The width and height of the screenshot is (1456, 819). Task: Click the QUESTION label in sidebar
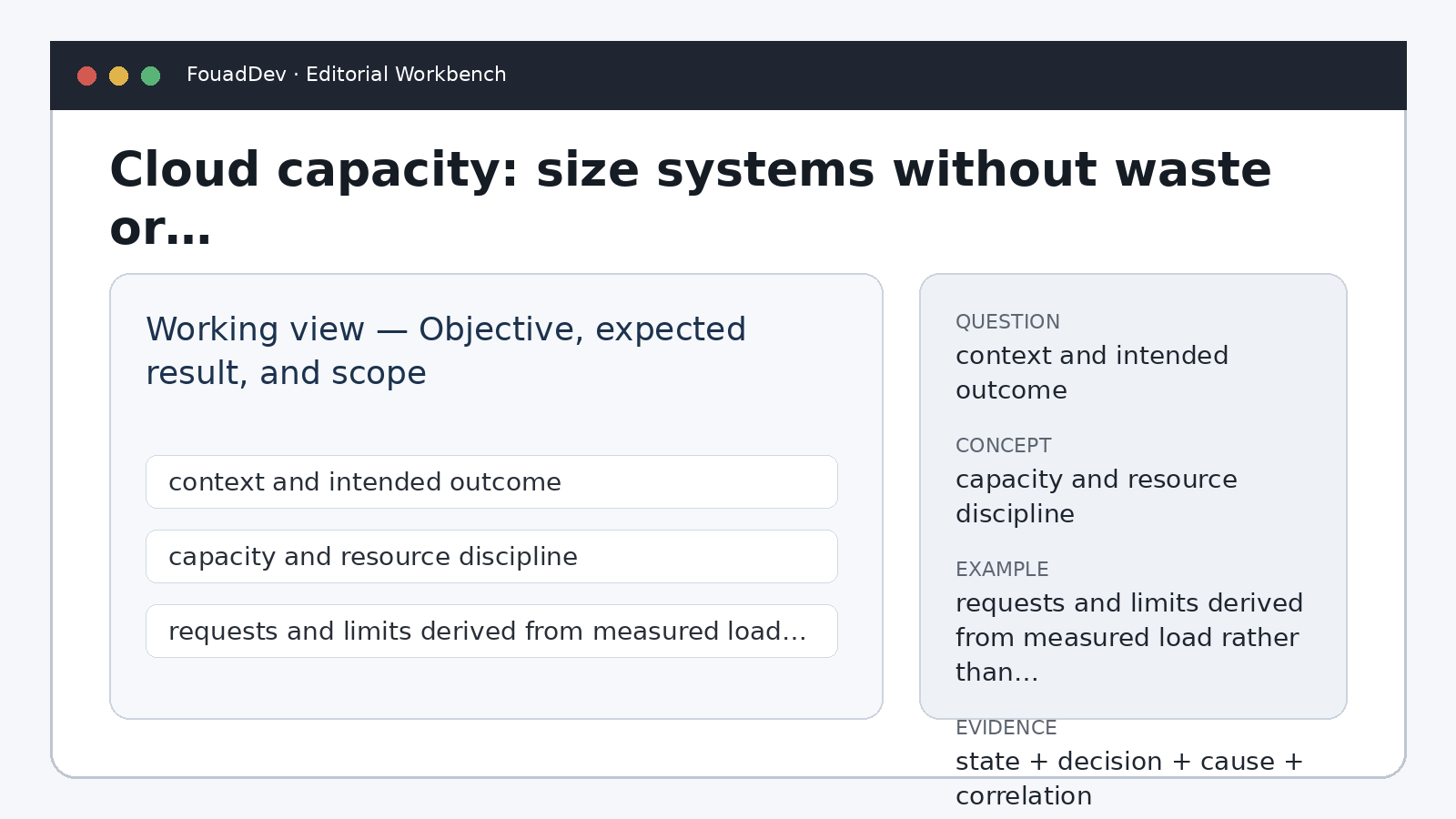1007,322
